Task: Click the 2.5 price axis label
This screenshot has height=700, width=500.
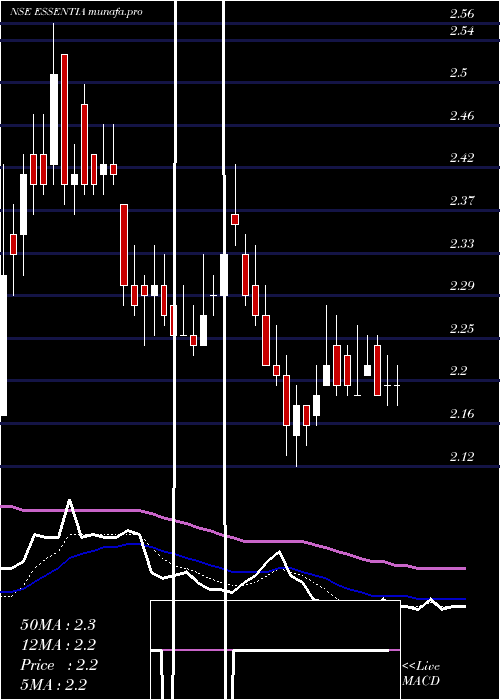Action: point(459,72)
